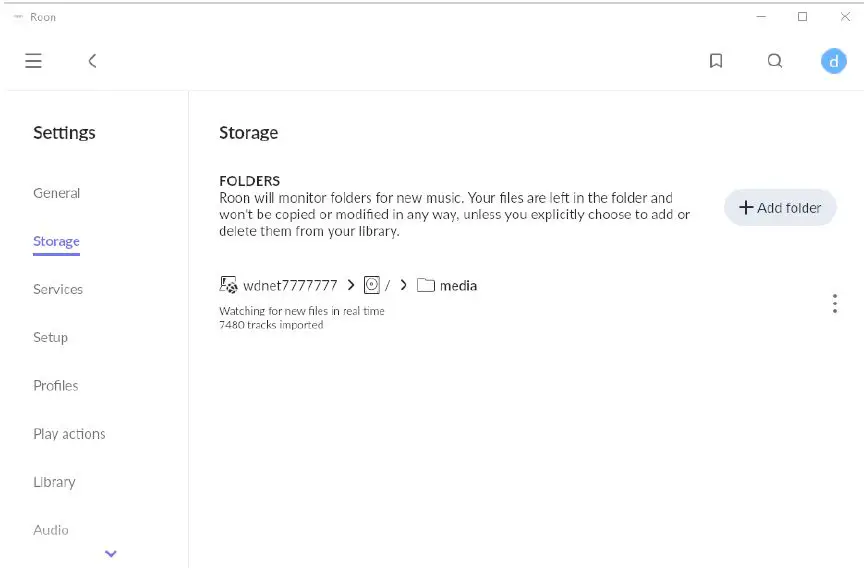864x577 pixels.
Task: Open Play actions settings
Action: (69, 434)
